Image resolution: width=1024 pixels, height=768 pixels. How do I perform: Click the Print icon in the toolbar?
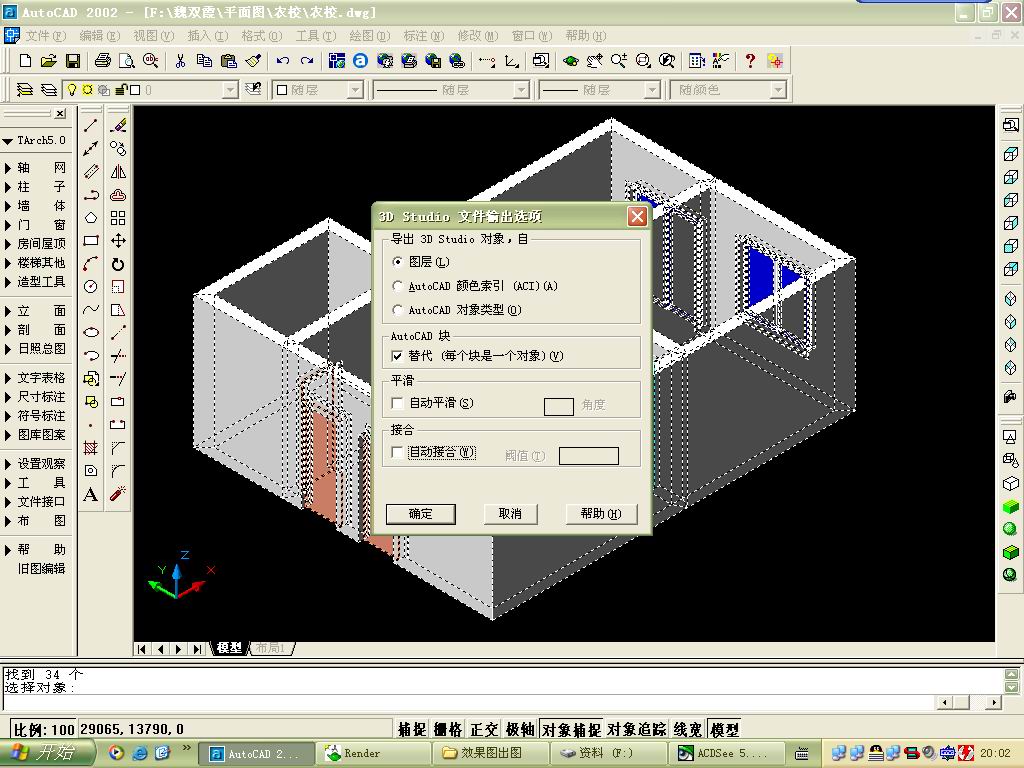tap(103, 61)
